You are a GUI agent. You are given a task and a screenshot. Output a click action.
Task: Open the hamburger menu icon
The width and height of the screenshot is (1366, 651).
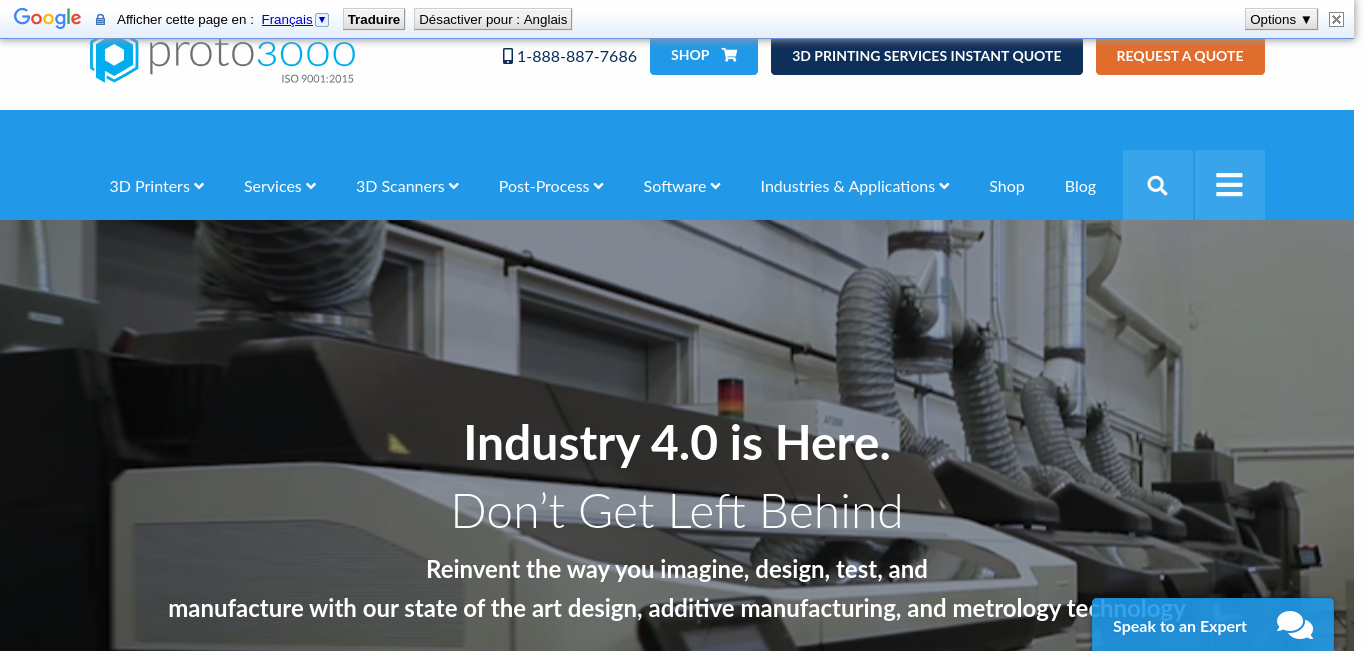[1229, 185]
